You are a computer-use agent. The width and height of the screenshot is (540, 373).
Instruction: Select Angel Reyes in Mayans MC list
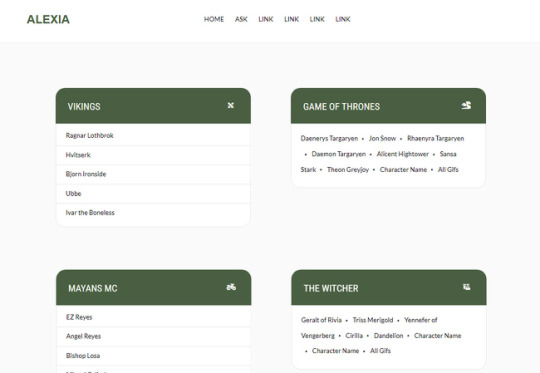(x=154, y=336)
